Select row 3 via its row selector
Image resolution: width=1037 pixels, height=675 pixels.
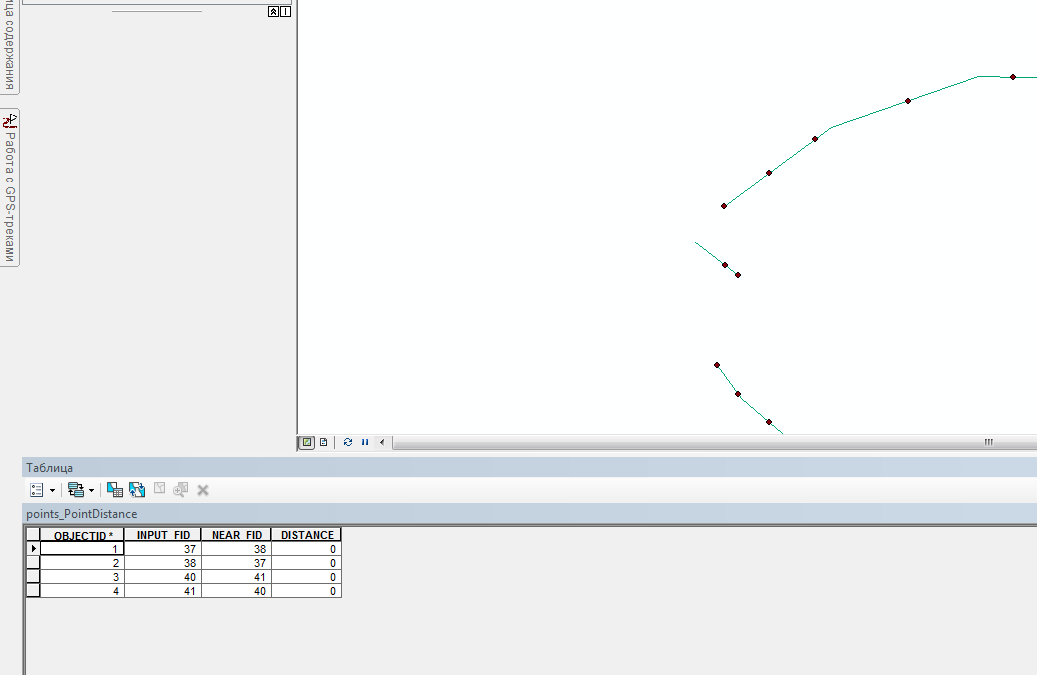[x=33, y=576]
